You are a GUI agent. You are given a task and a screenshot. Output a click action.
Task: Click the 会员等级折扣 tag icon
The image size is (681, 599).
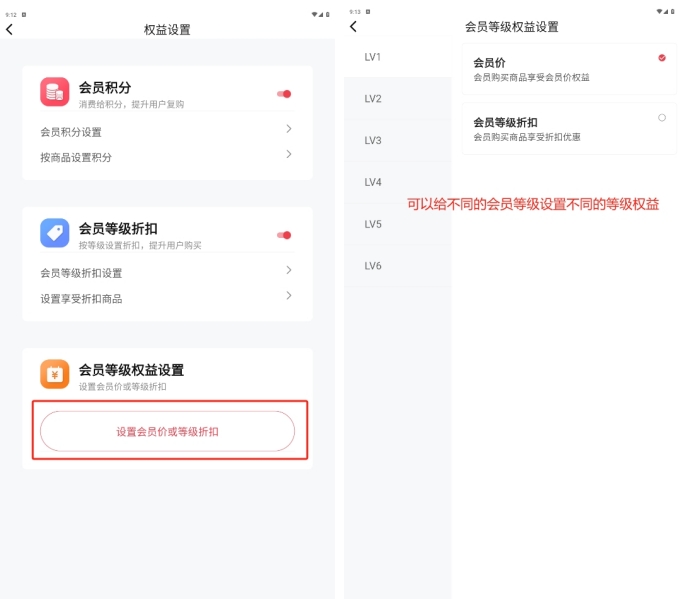55,233
